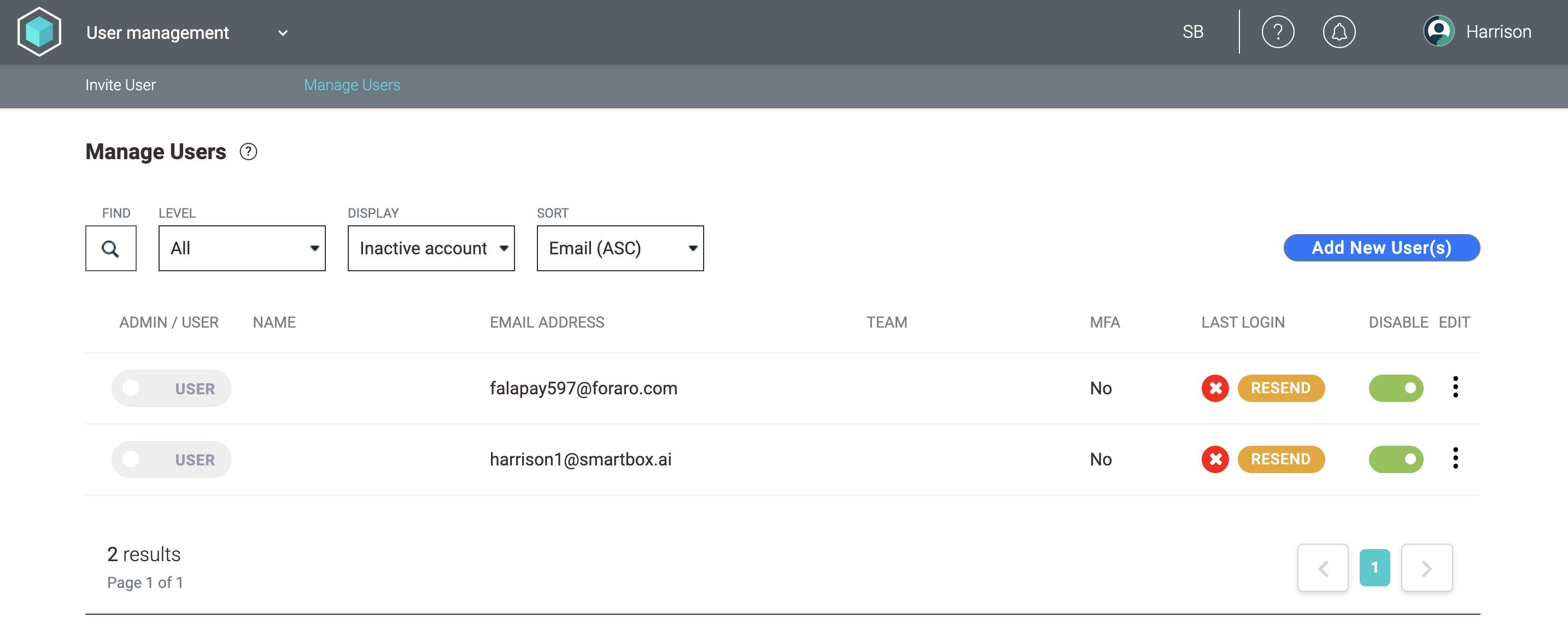
Task: Open edit menu dots for falapay597@foraro.com
Action: click(x=1455, y=387)
